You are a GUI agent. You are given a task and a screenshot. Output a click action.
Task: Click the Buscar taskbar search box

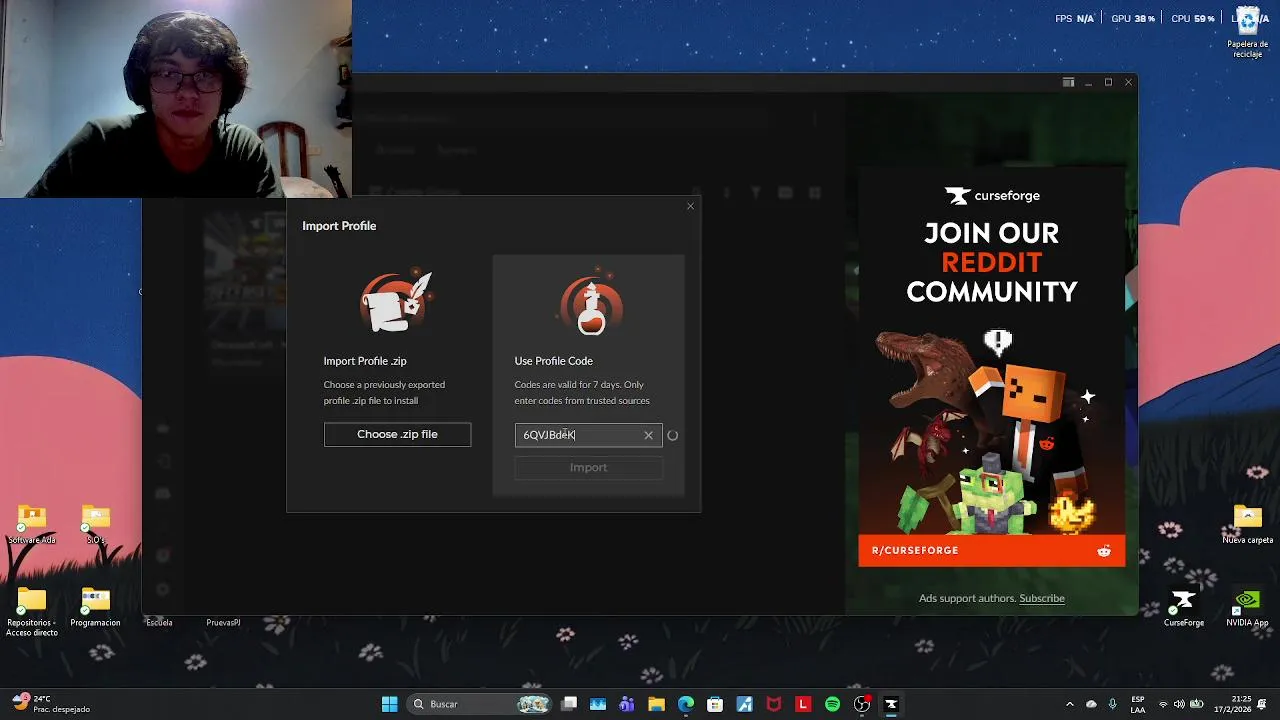click(x=480, y=704)
